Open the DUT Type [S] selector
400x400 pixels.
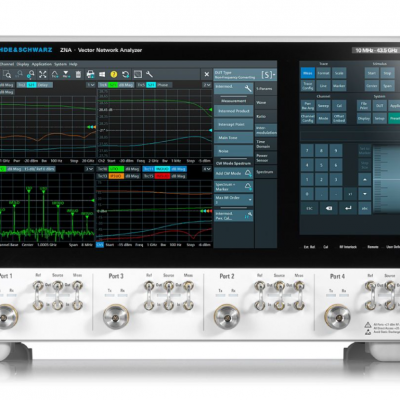[245, 75]
